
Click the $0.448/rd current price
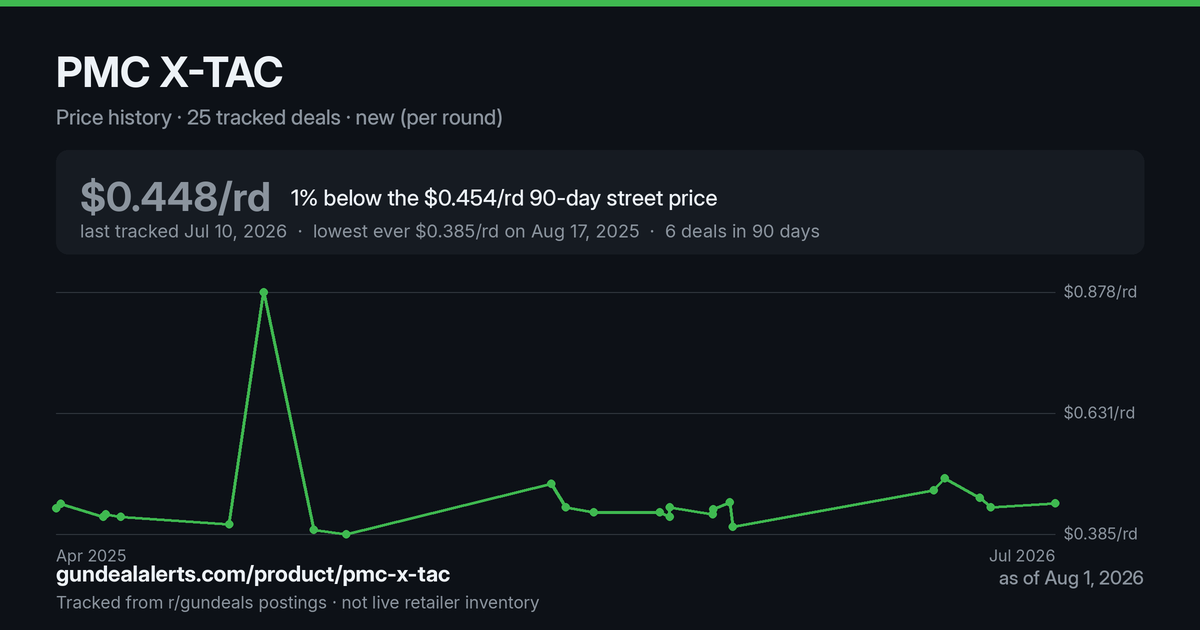[x=175, y=197]
